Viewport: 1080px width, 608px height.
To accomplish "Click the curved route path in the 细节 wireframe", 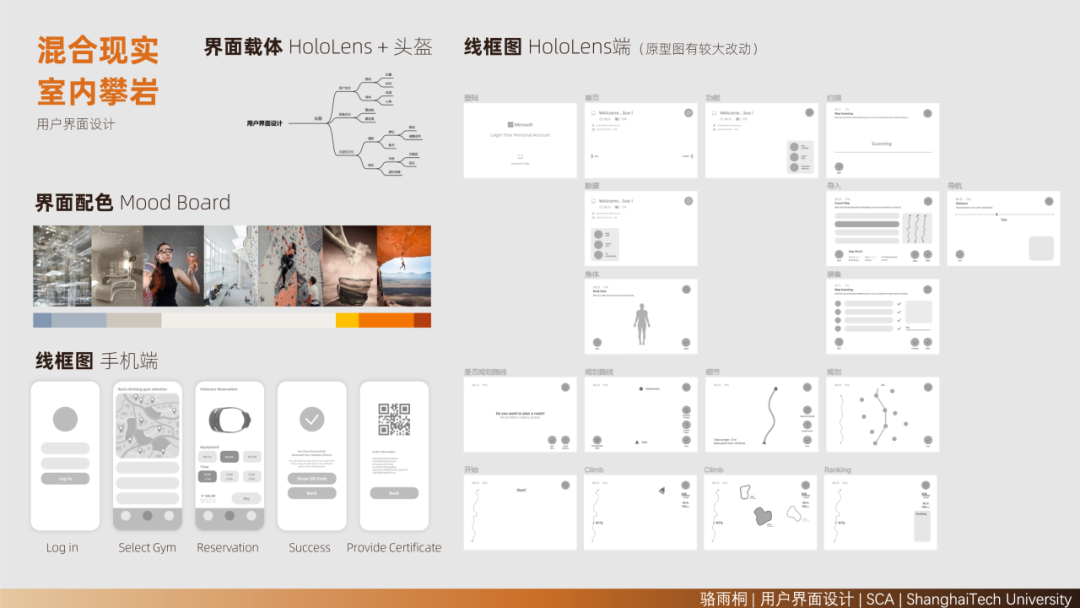I will point(770,416).
